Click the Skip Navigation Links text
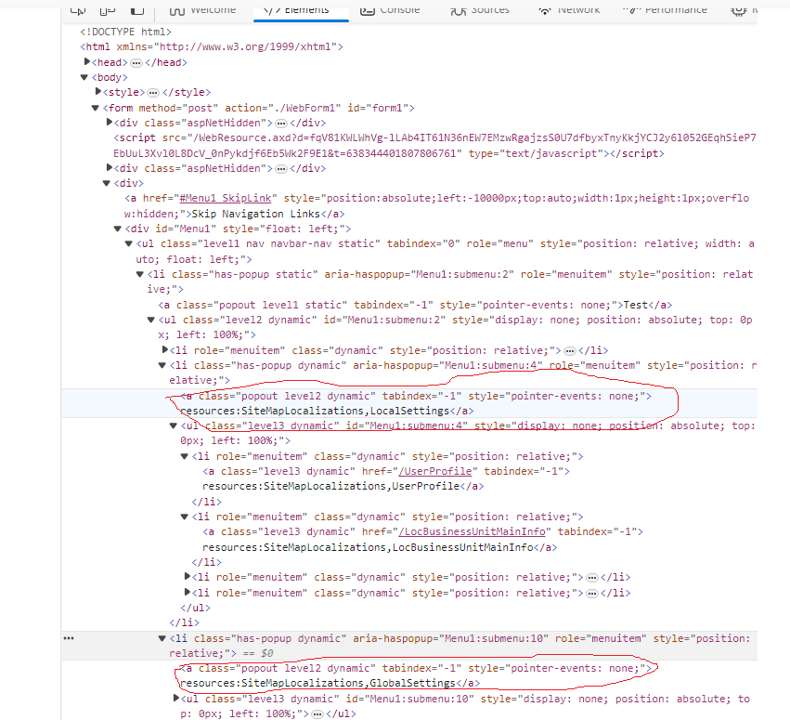This screenshot has width=790, height=720. pyautogui.click(x=255, y=214)
